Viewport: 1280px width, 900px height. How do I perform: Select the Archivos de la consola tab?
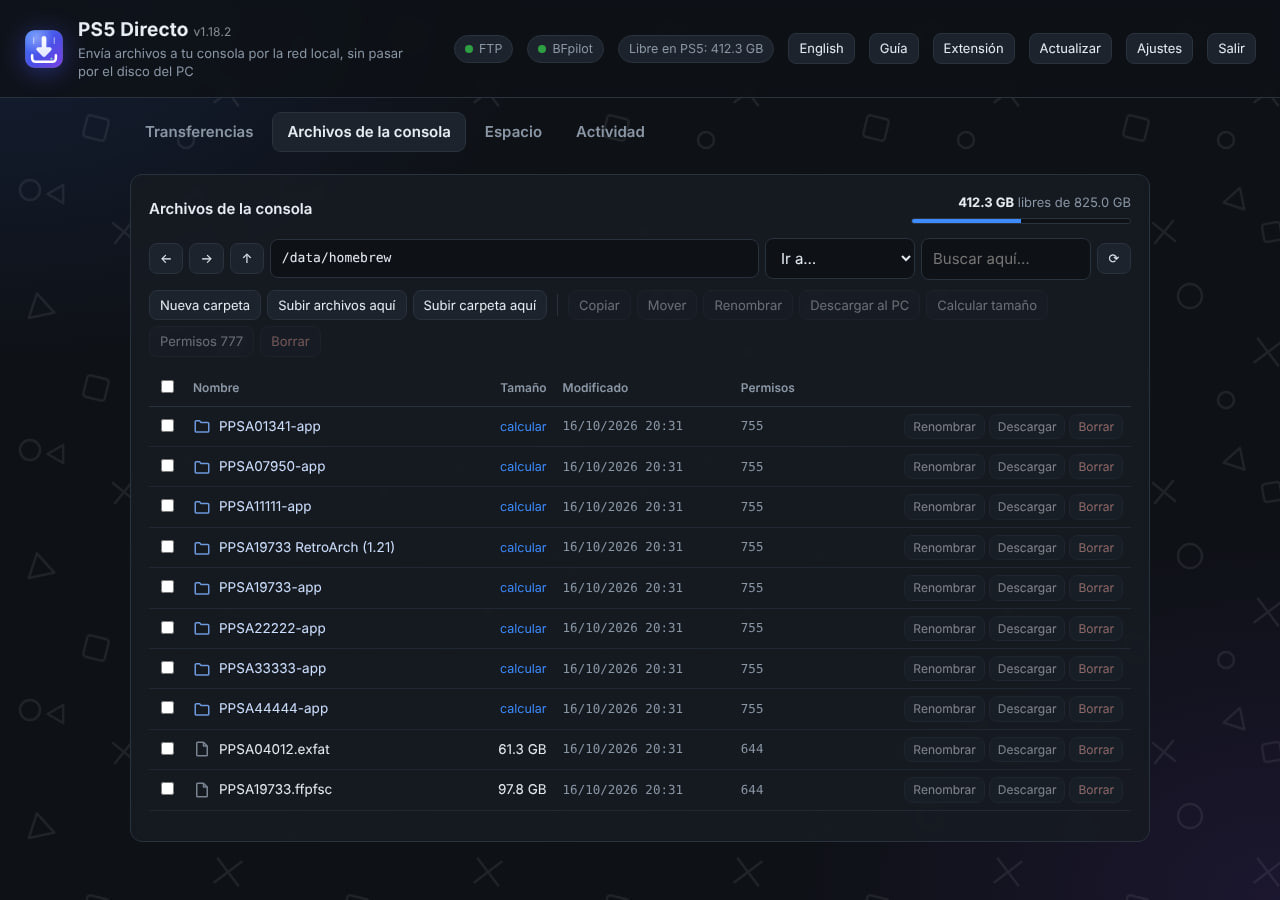(x=369, y=132)
